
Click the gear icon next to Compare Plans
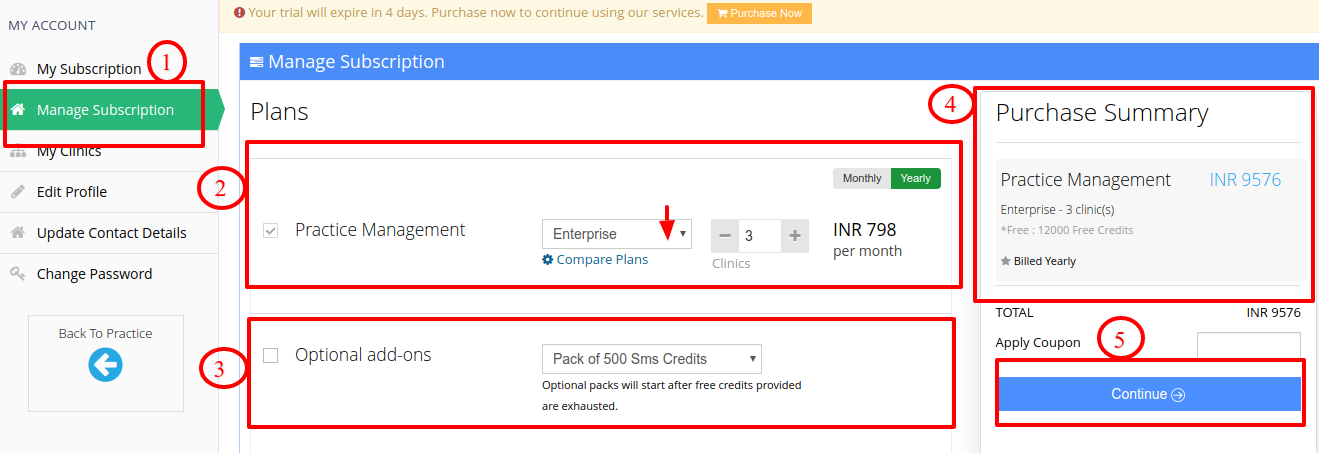point(547,260)
